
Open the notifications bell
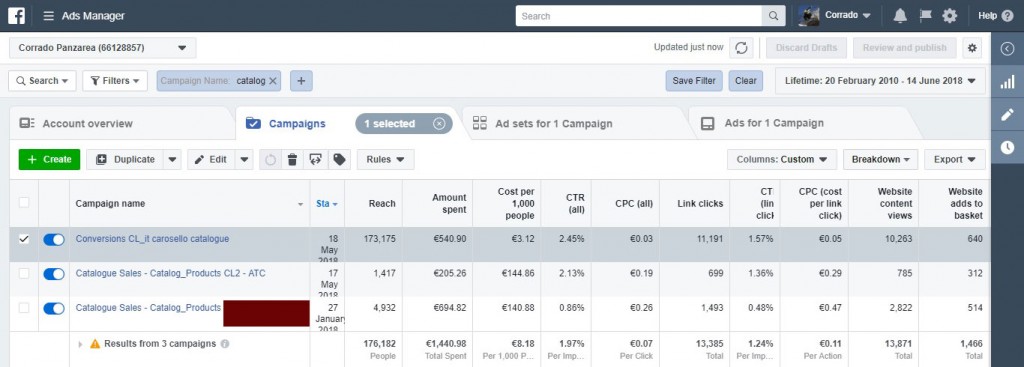point(900,16)
